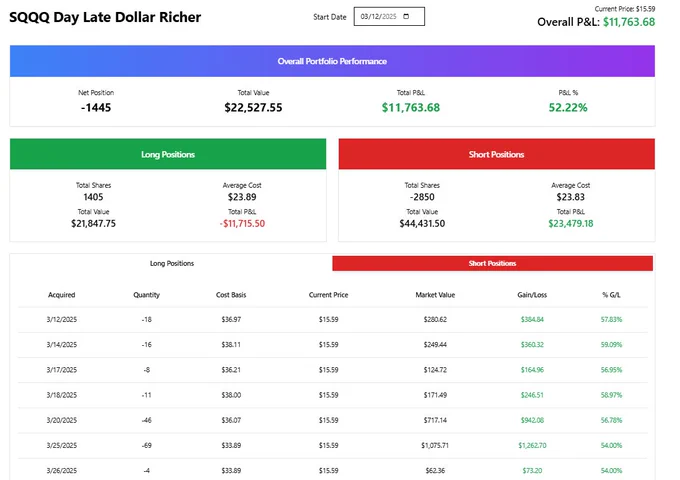This screenshot has width=680, height=480.
Task: Click the cost basis $38.00 cell
Action: point(231,395)
